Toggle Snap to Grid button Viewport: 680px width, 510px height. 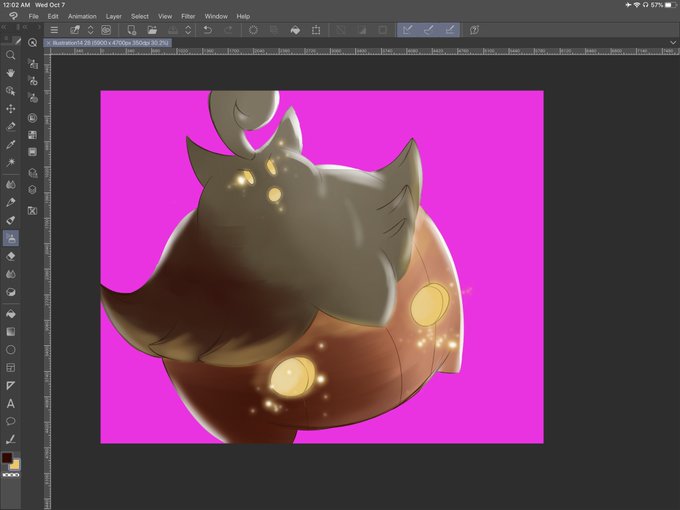[x=450, y=30]
